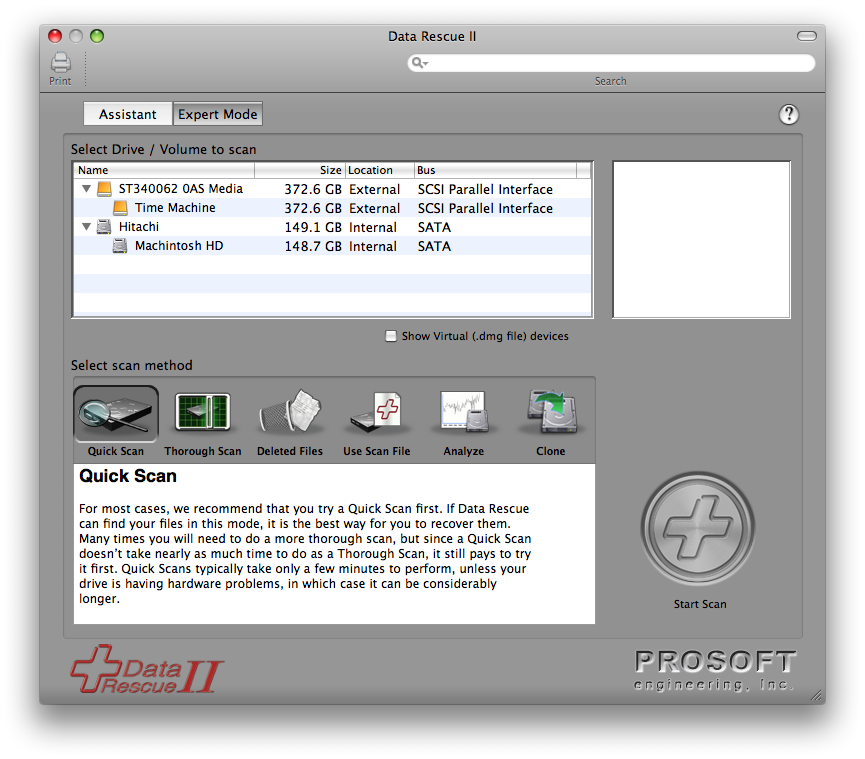Click the Hitachi hard disk icon
This screenshot has width=865, height=759.
click(104, 227)
